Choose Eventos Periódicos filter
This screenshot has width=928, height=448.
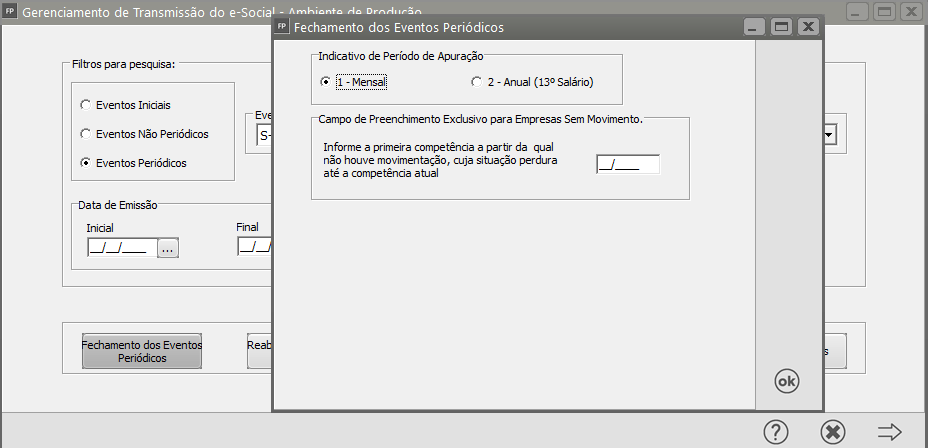85,162
